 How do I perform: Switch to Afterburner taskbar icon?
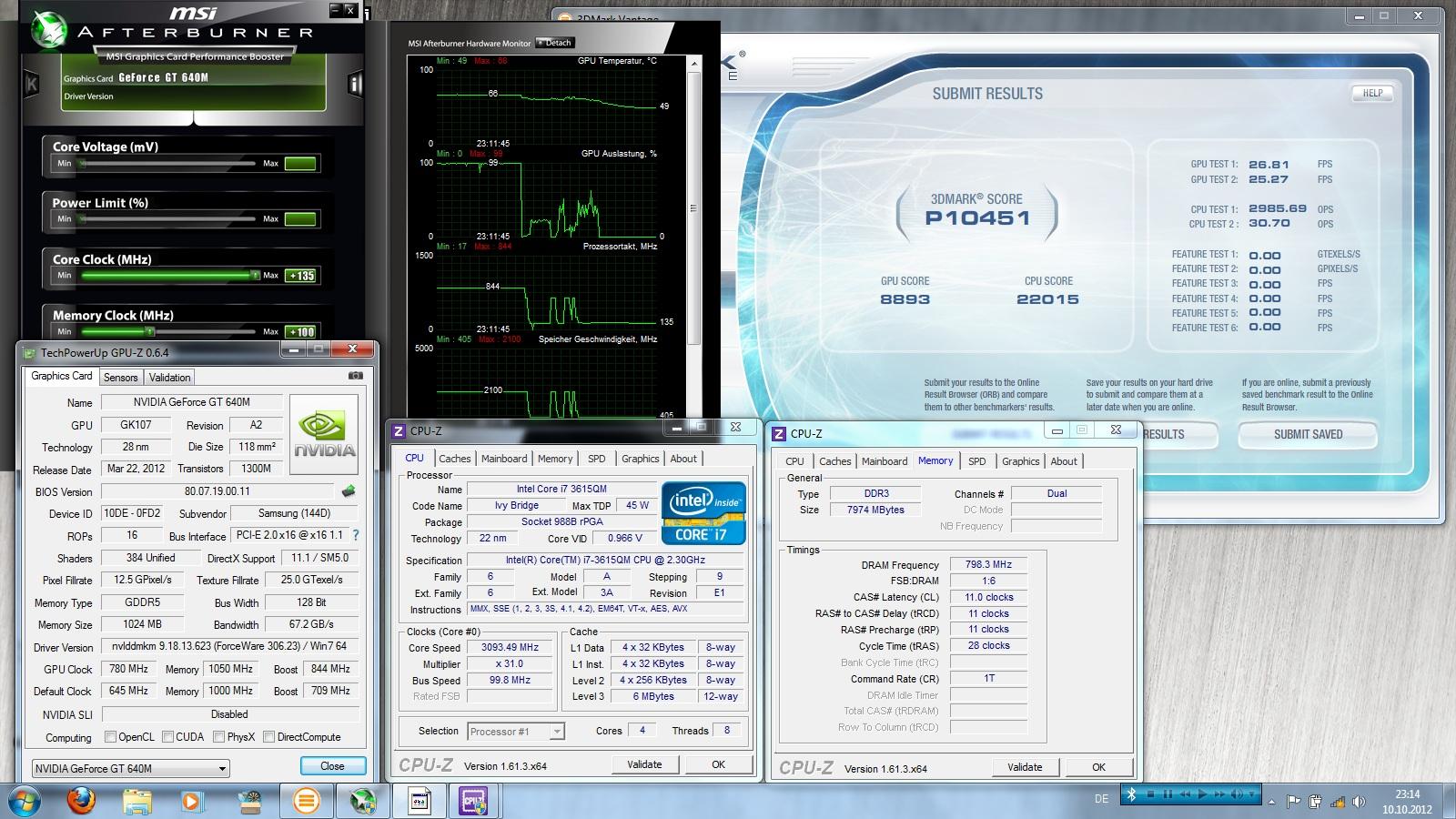(363, 802)
